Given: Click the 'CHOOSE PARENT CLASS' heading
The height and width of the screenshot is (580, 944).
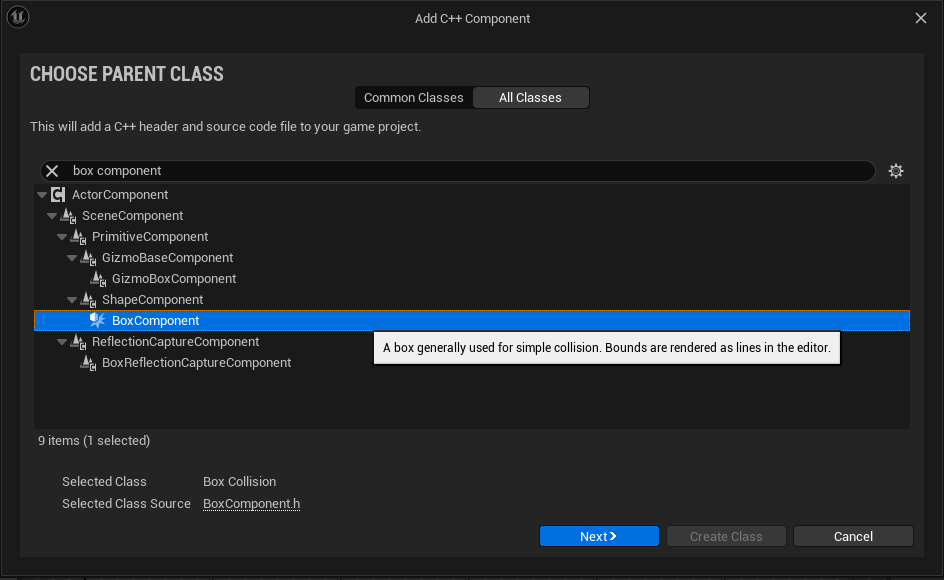Looking at the screenshot, I should (127, 74).
